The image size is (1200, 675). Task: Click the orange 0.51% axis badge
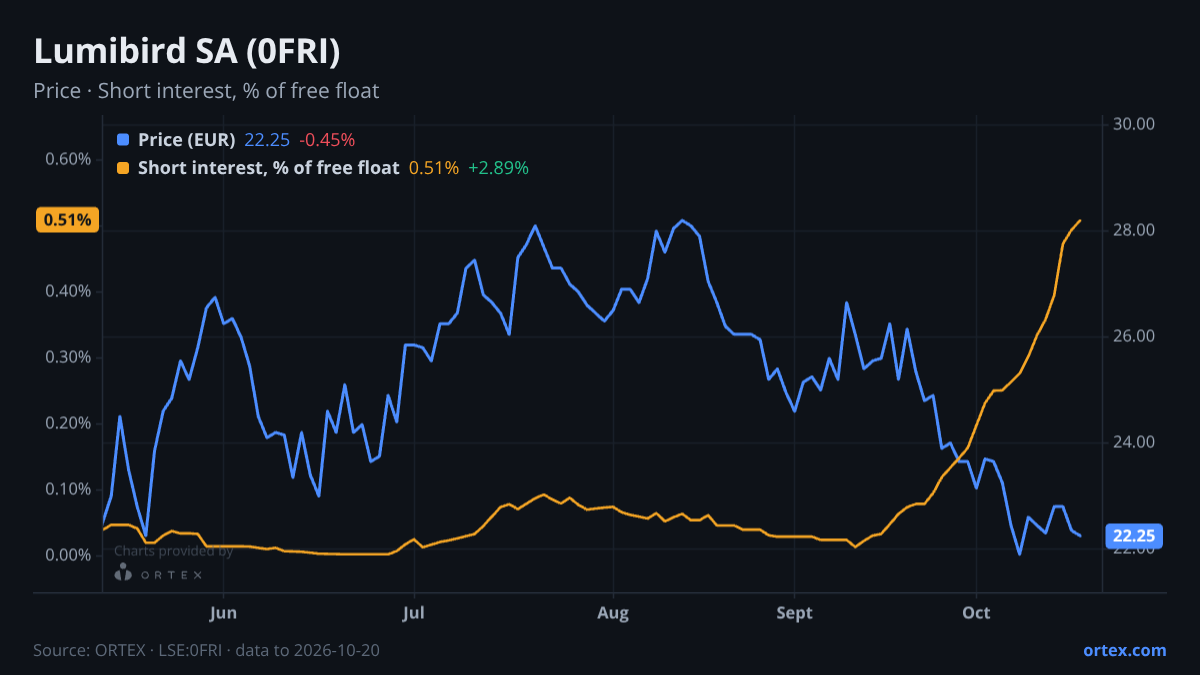[x=67, y=220]
